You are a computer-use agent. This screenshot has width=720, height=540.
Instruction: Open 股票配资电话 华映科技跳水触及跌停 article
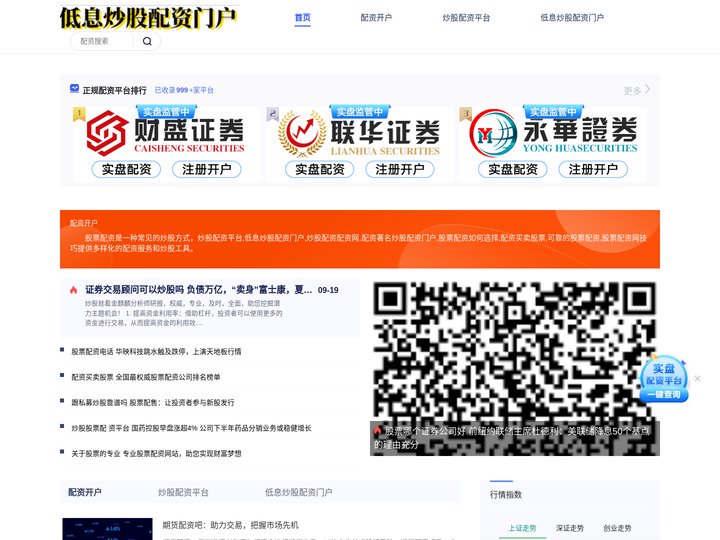point(156,352)
